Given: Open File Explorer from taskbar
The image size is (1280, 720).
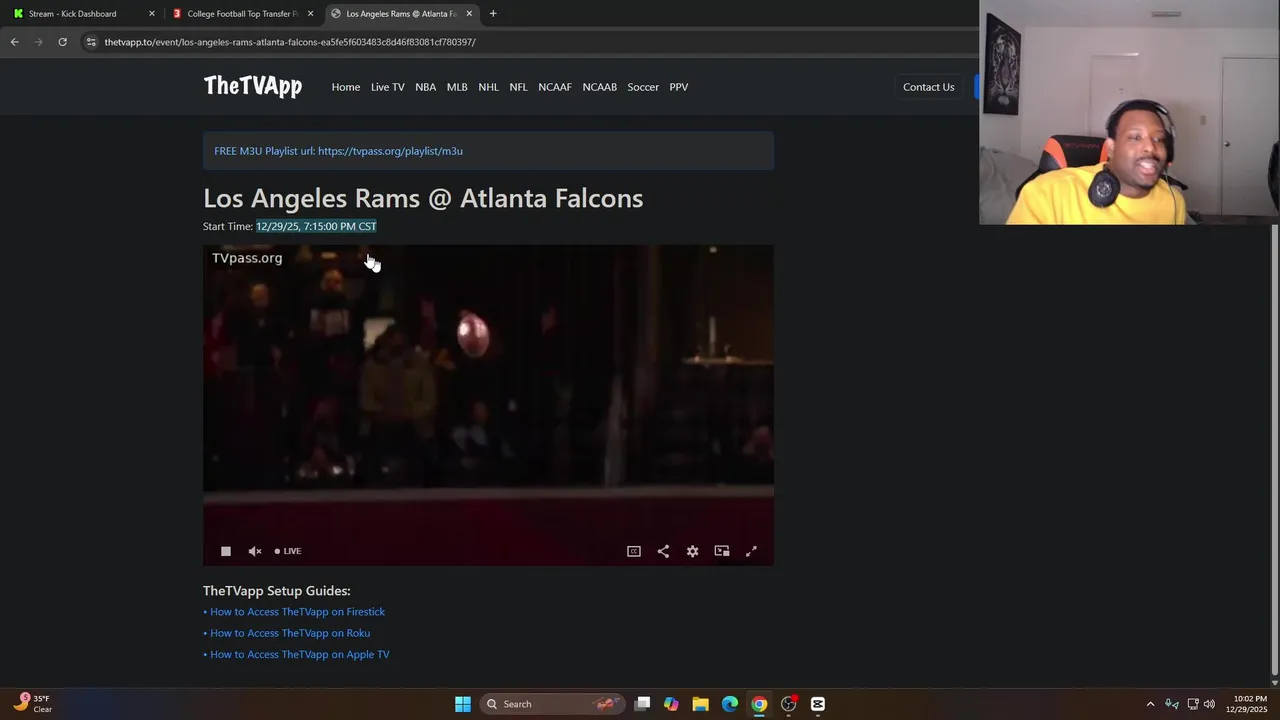Looking at the screenshot, I should click(x=700, y=704).
